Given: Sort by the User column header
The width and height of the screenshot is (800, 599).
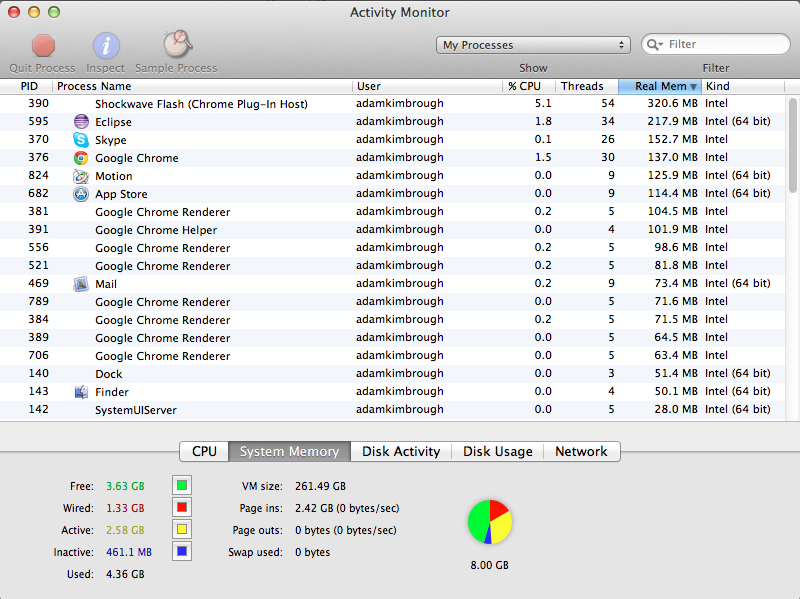Looking at the screenshot, I should coord(427,86).
